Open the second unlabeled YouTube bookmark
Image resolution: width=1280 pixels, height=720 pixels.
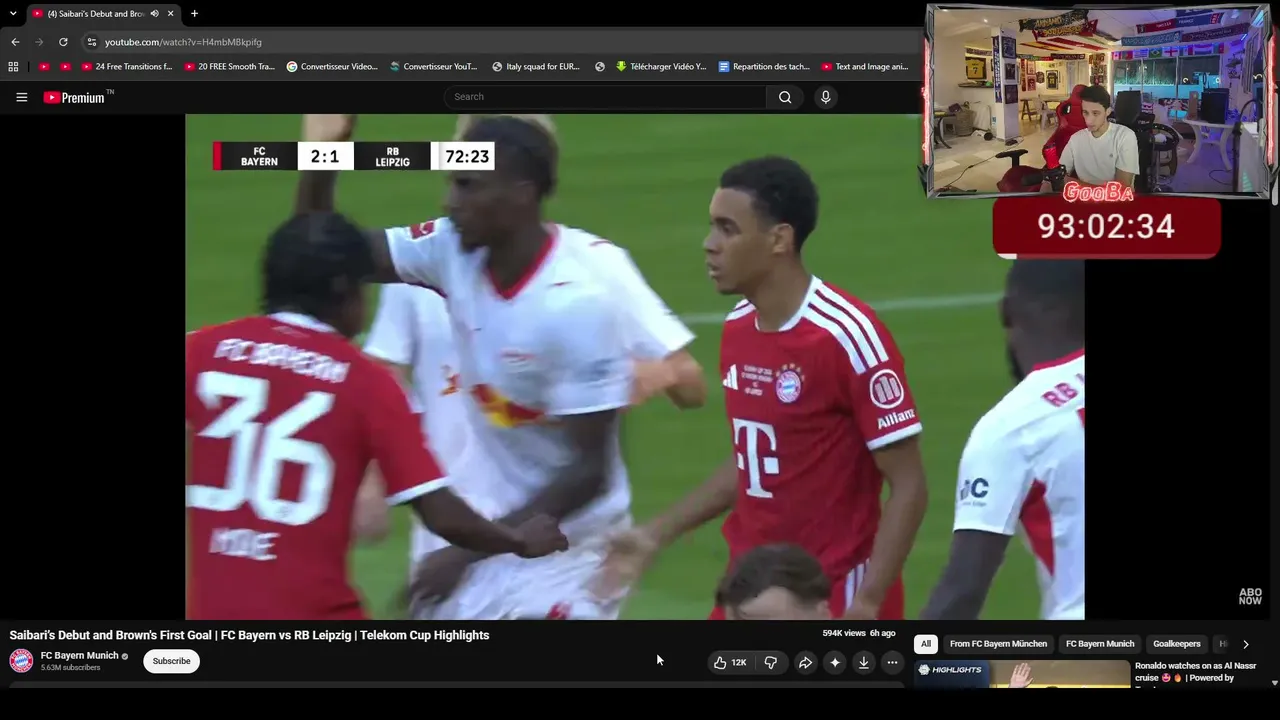pyautogui.click(x=66, y=67)
